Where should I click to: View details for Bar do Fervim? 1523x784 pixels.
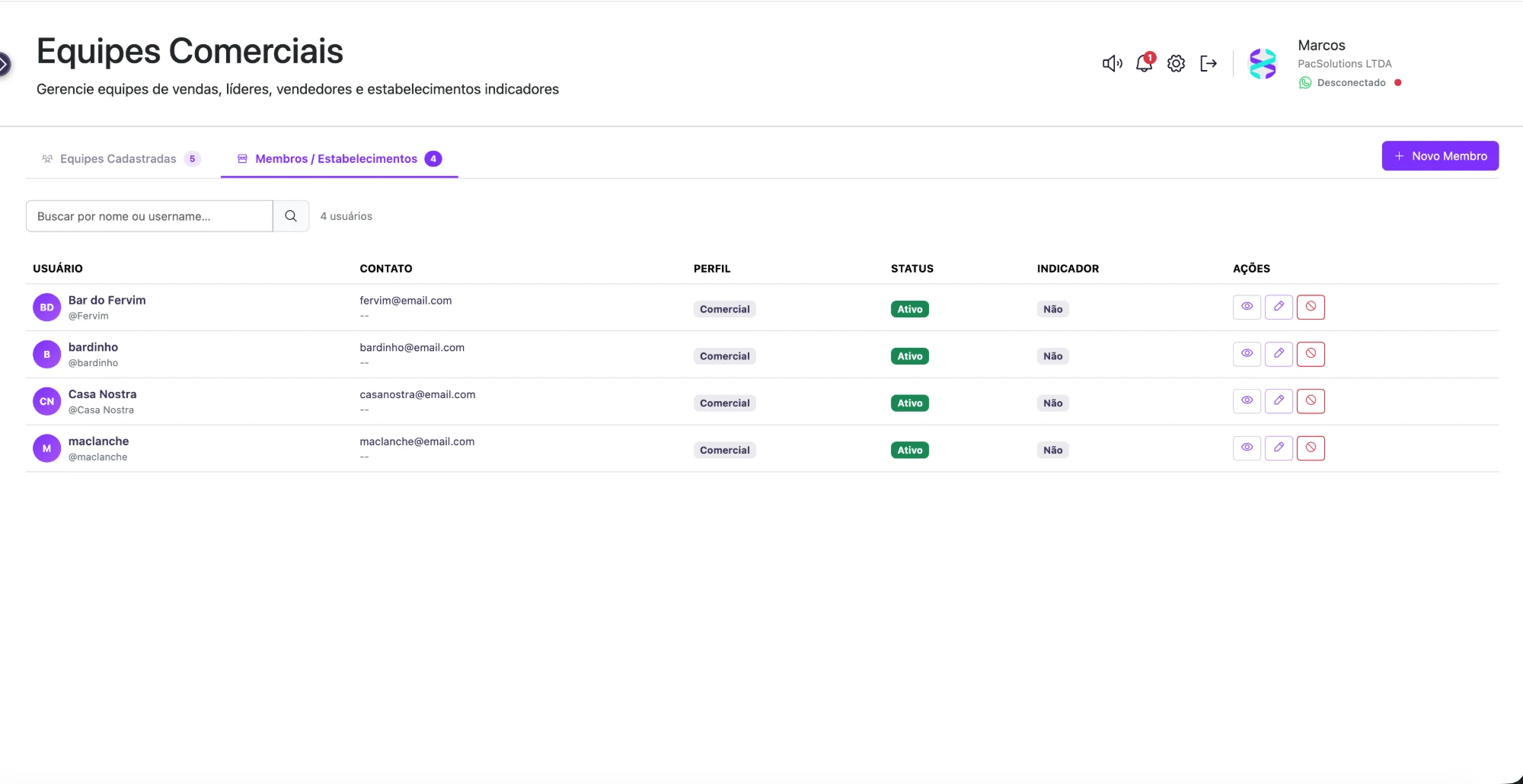(1247, 307)
